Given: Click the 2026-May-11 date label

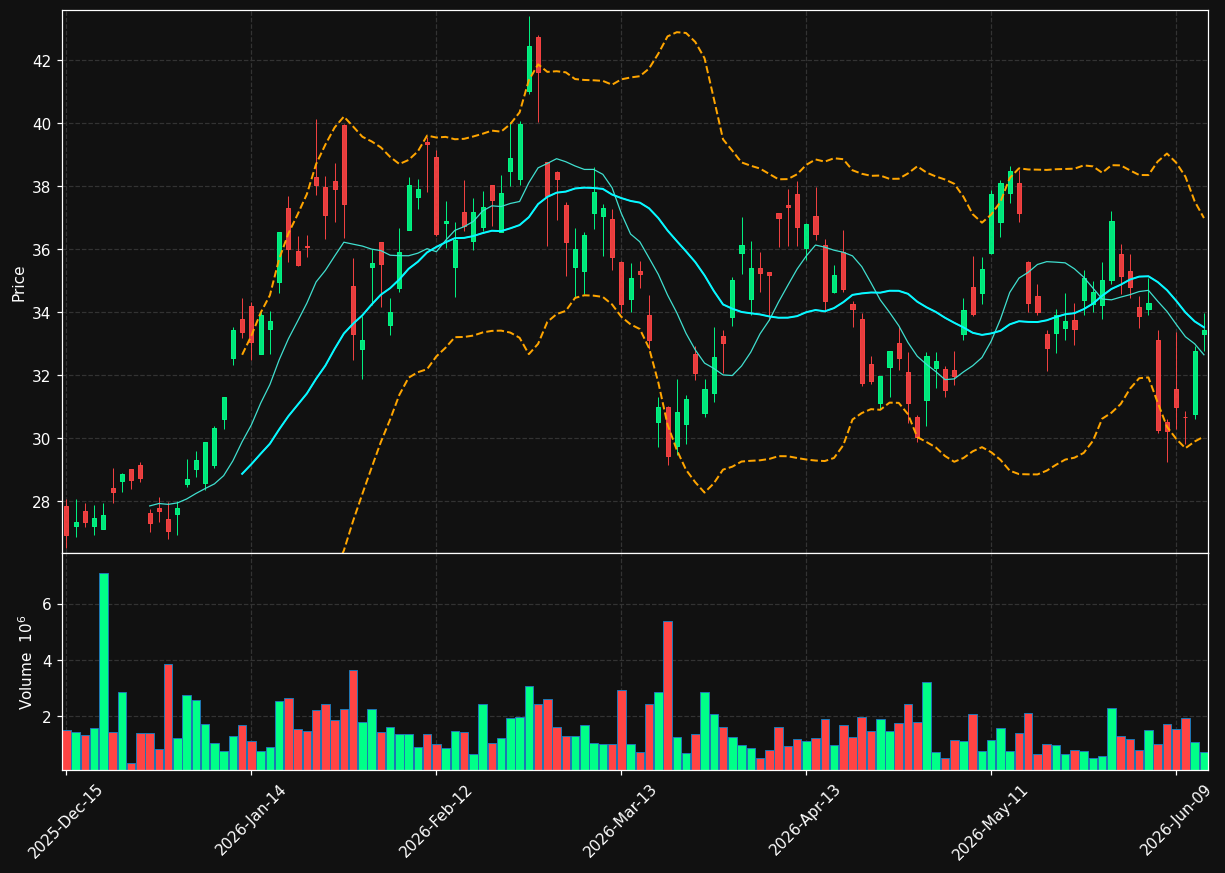Looking at the screenshot, I should click(x=989, y=822).
